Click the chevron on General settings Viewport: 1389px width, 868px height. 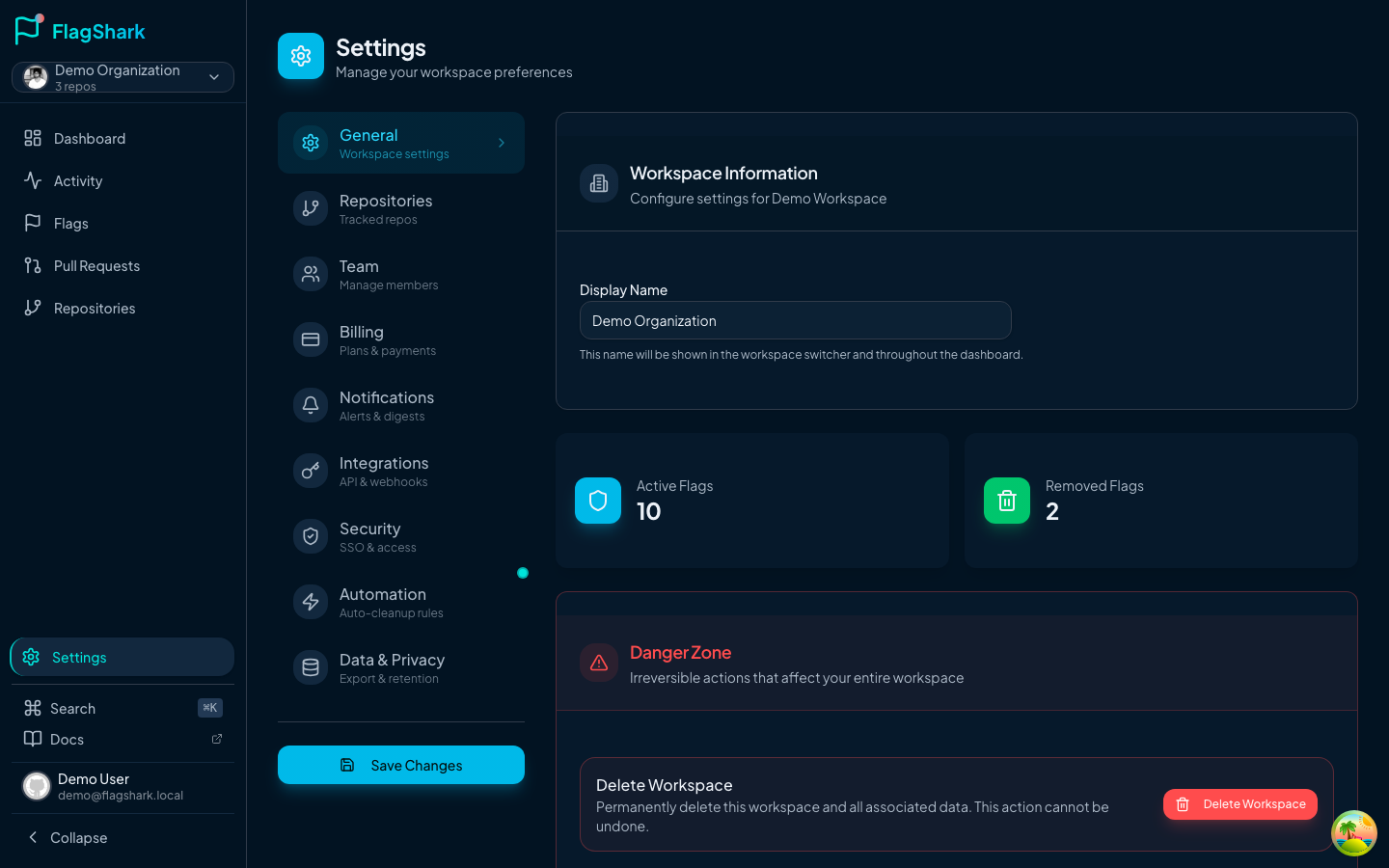click(x=502, y=143)
